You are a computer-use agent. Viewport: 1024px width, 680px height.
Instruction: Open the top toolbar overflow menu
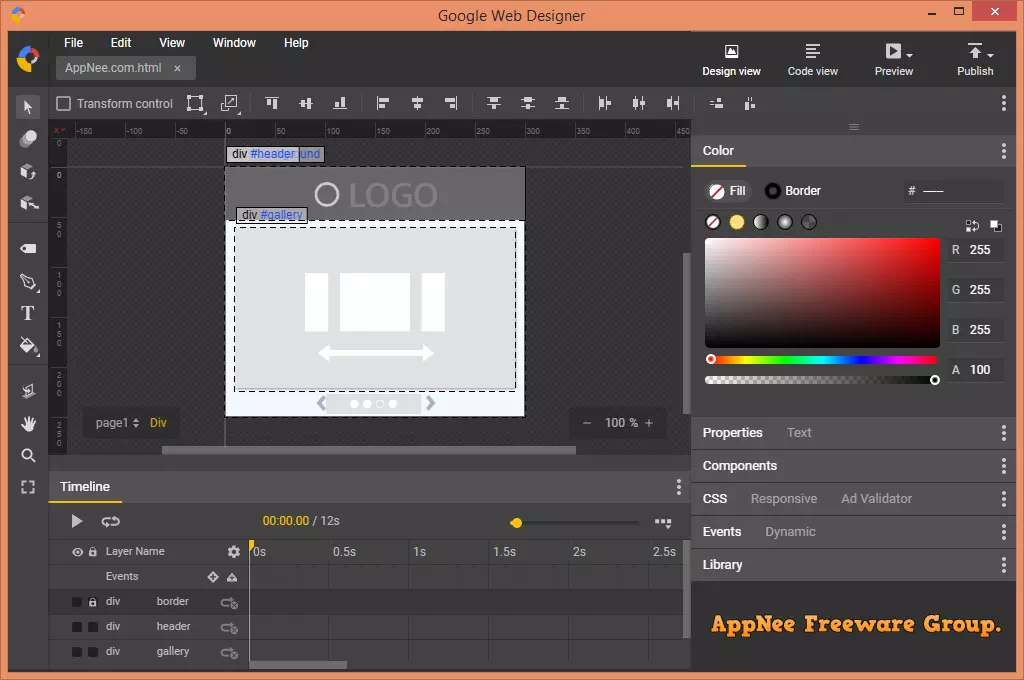1004,103
